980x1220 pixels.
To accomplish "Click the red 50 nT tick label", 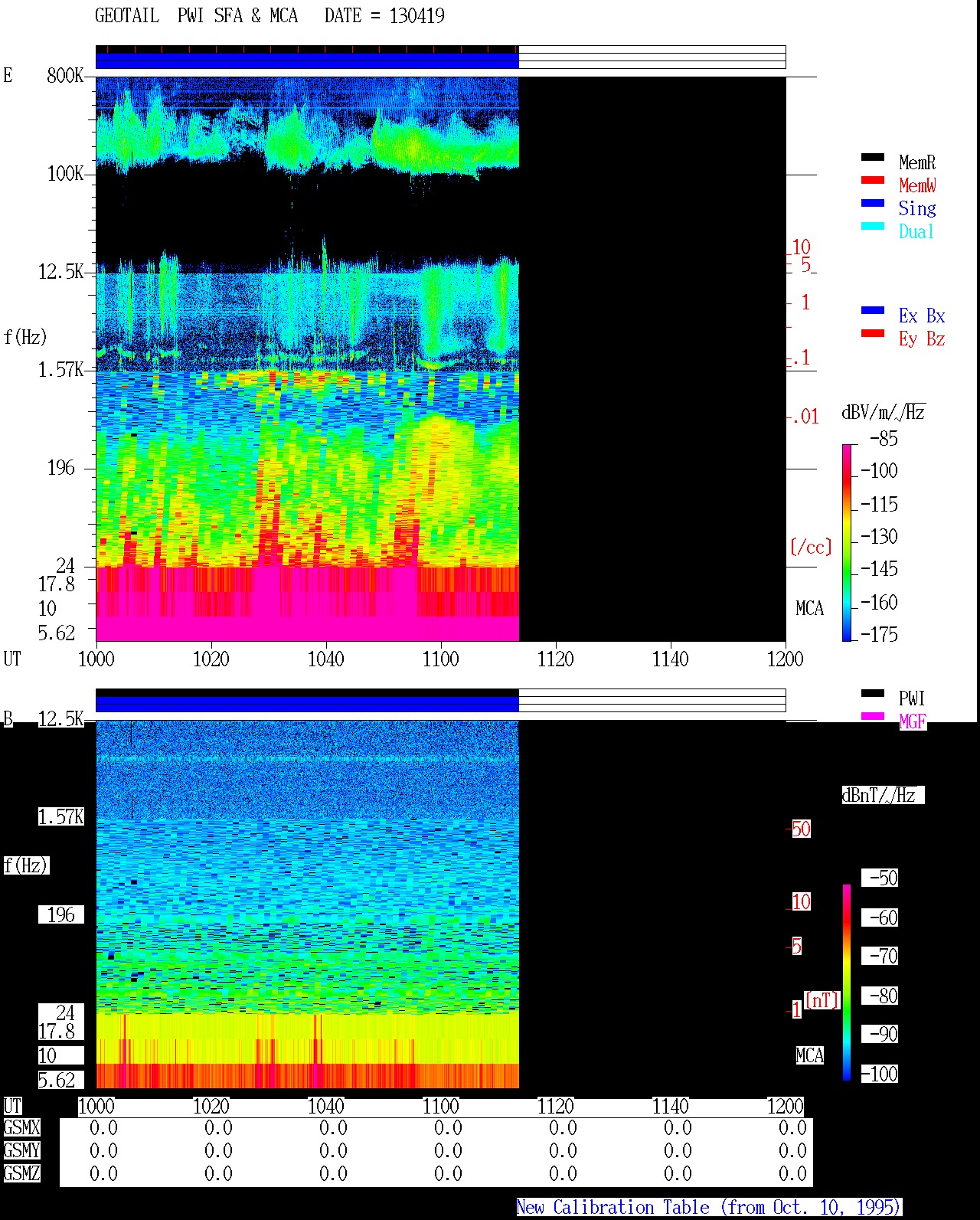I will click(801, 829).
